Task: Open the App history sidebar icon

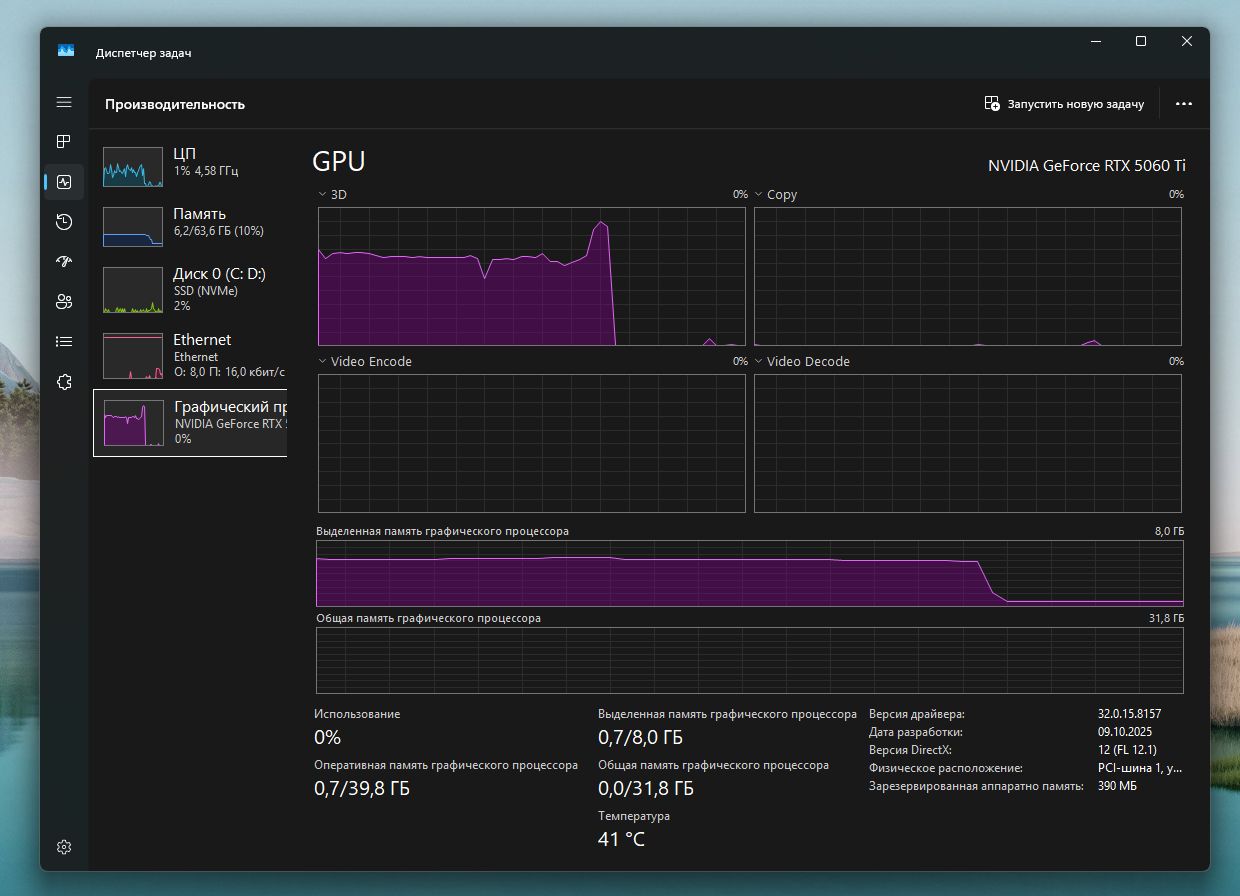Action: (64, 222)
